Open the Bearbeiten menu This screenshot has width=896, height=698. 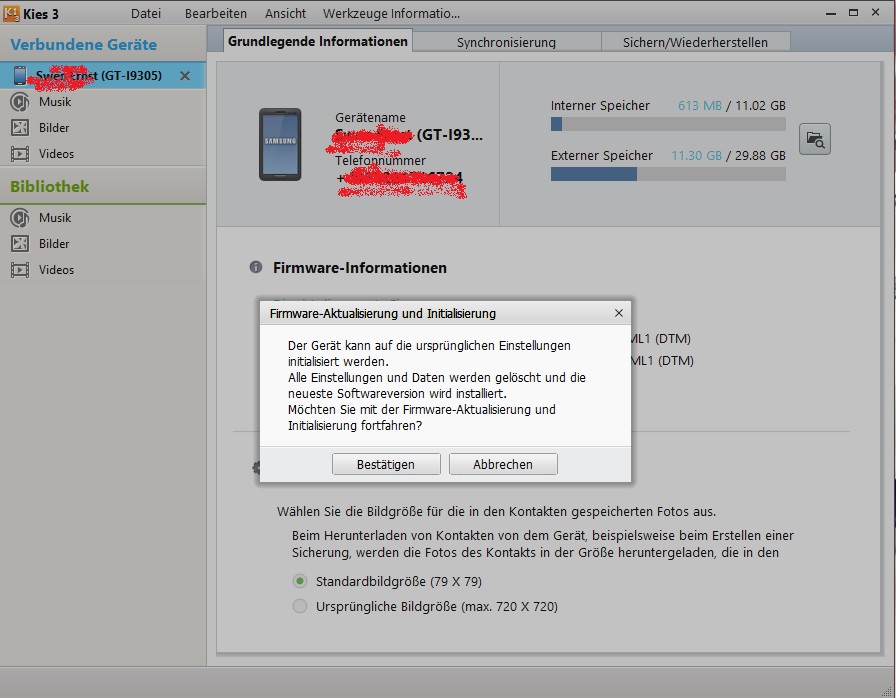[215, 13]
